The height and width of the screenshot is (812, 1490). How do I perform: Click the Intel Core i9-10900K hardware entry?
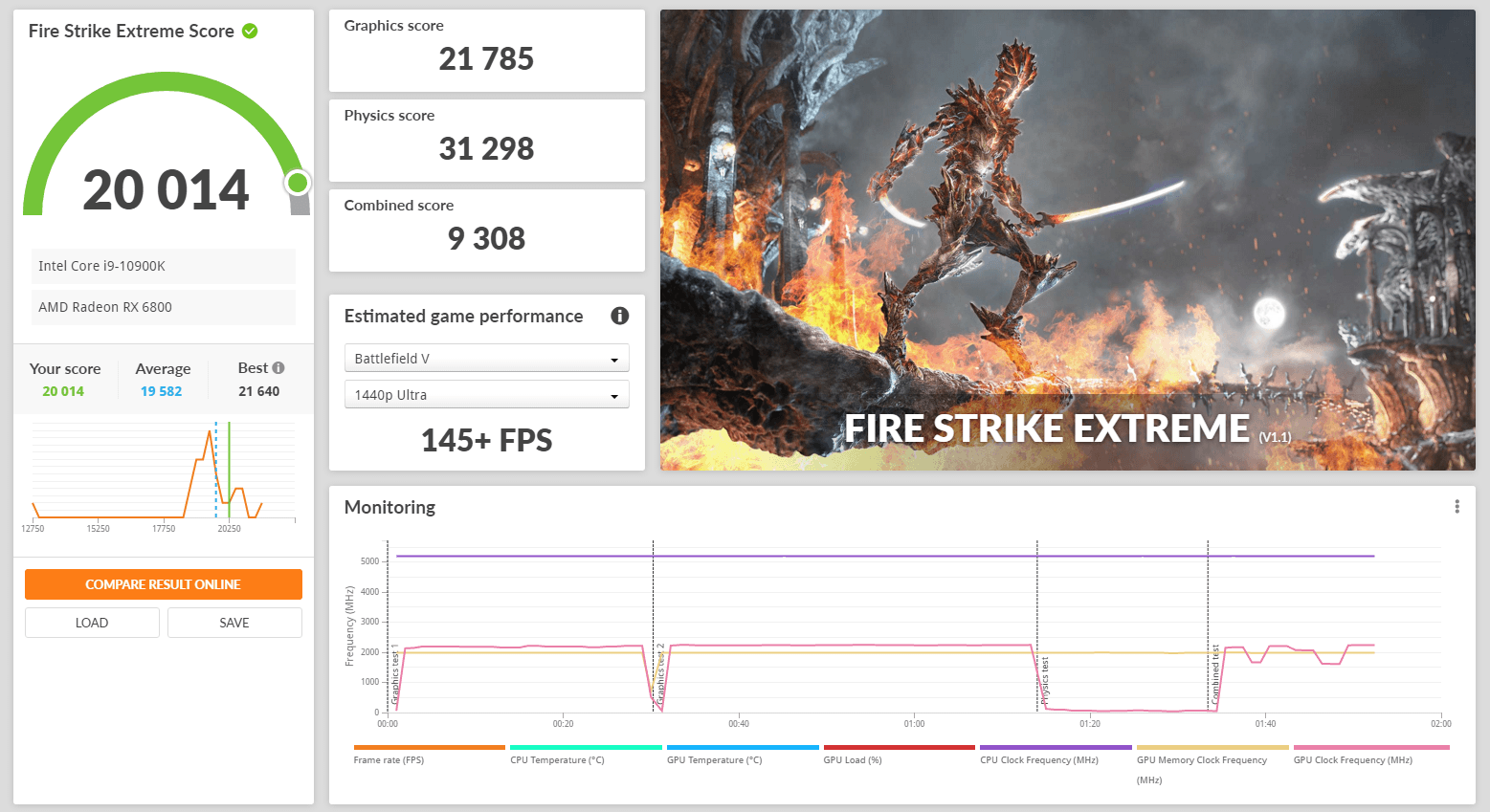(164, 266)
